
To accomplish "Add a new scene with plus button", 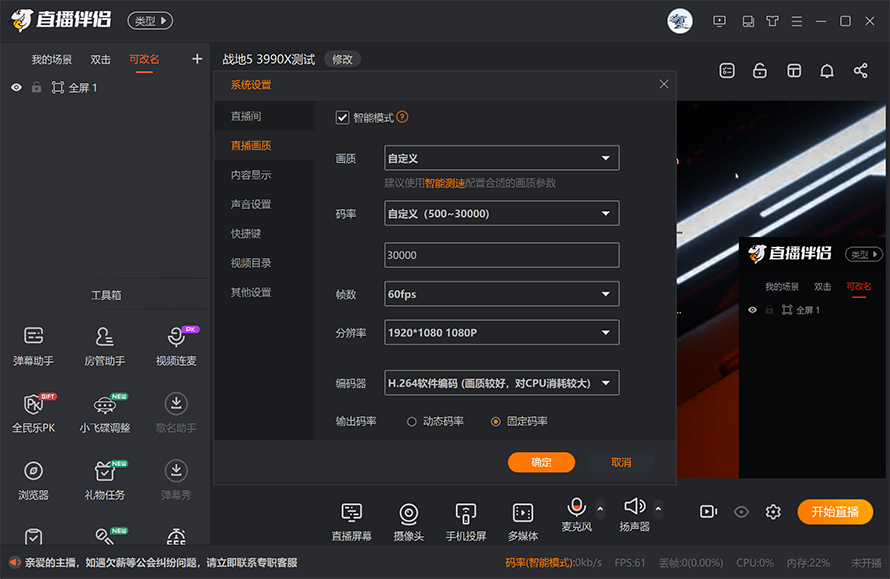I will coord(197,59).
